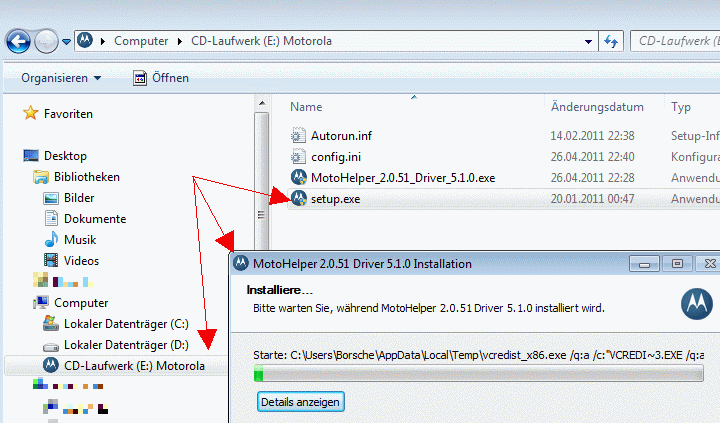Open Favoriten in the navigation pane
This screenshot has height=423, width=720.
coord(68,114)
